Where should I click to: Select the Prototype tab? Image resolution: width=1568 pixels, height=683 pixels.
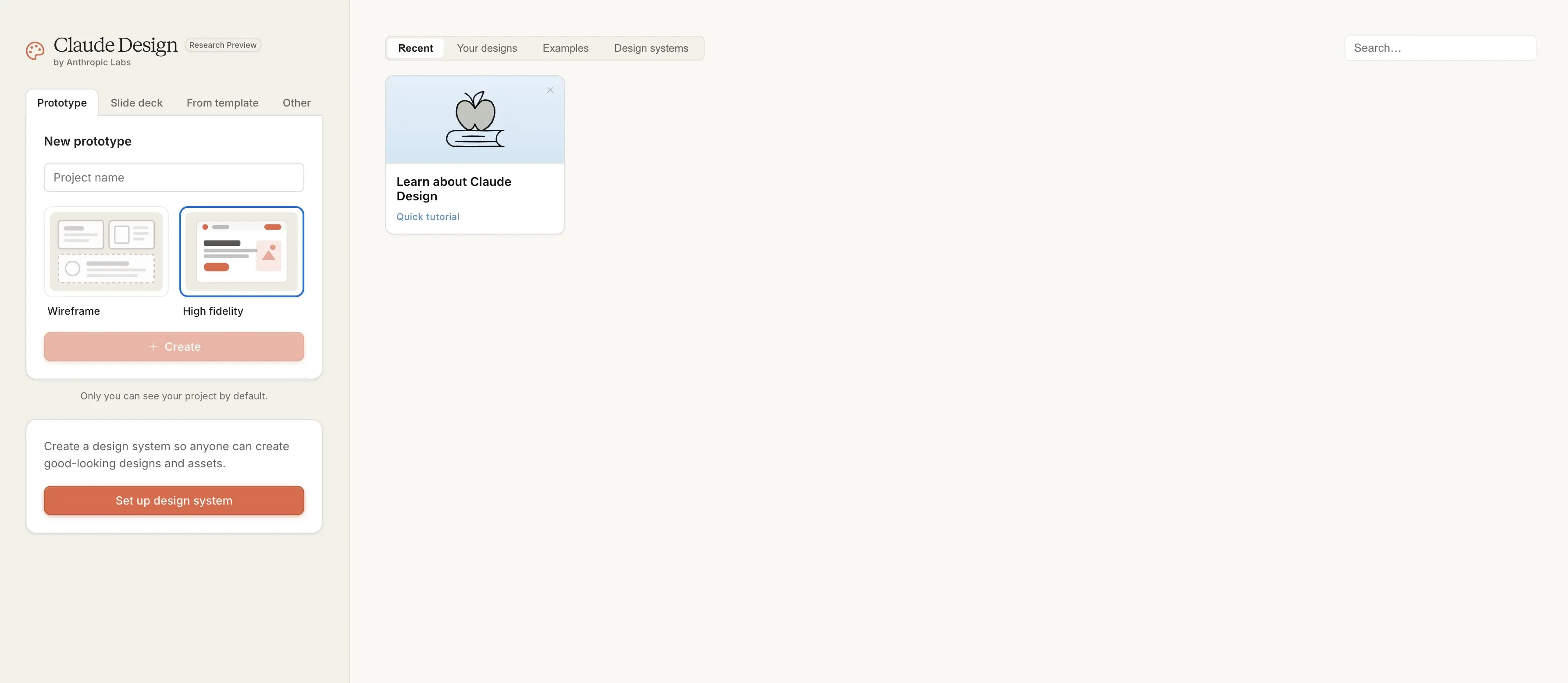[62, 103]
